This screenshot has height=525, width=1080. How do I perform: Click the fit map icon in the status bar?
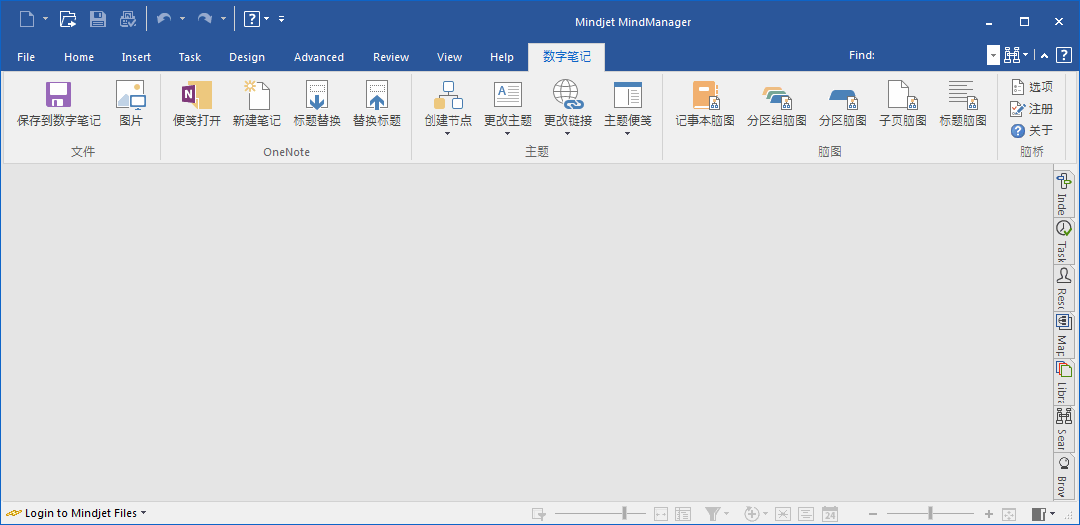[x=1009, y=514]
